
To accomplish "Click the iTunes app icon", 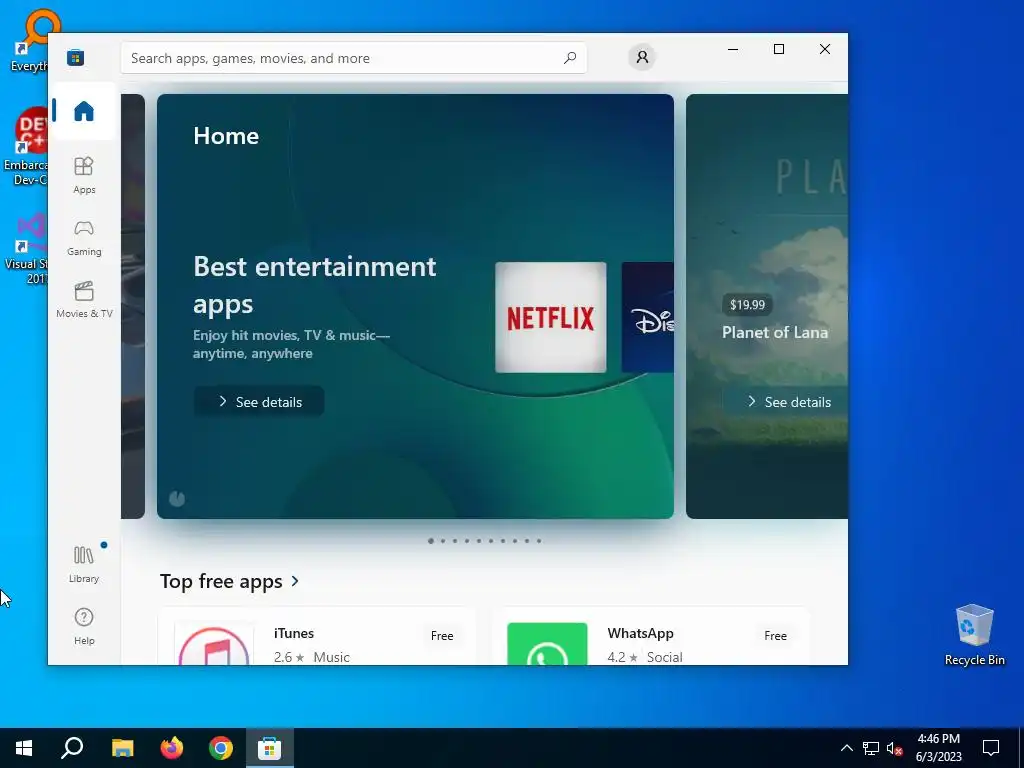I will [x=214, y=644].
